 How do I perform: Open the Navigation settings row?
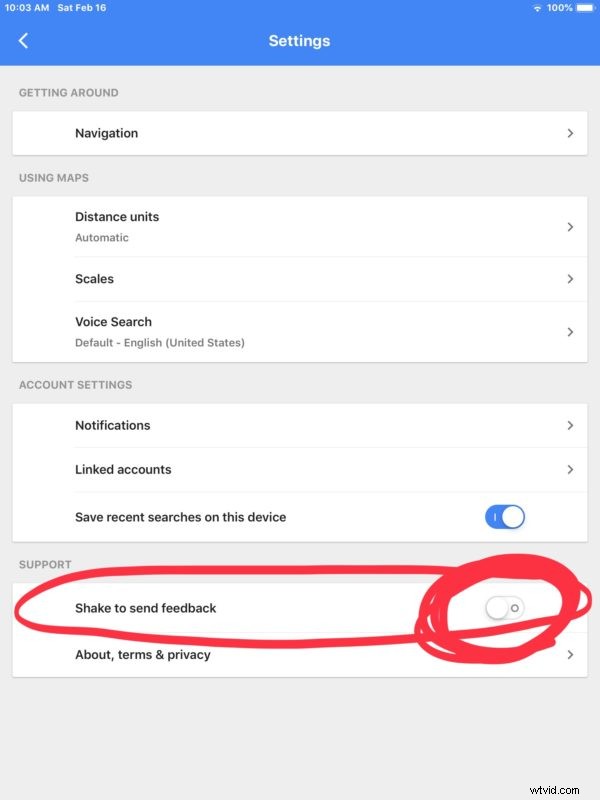(300, 132)
